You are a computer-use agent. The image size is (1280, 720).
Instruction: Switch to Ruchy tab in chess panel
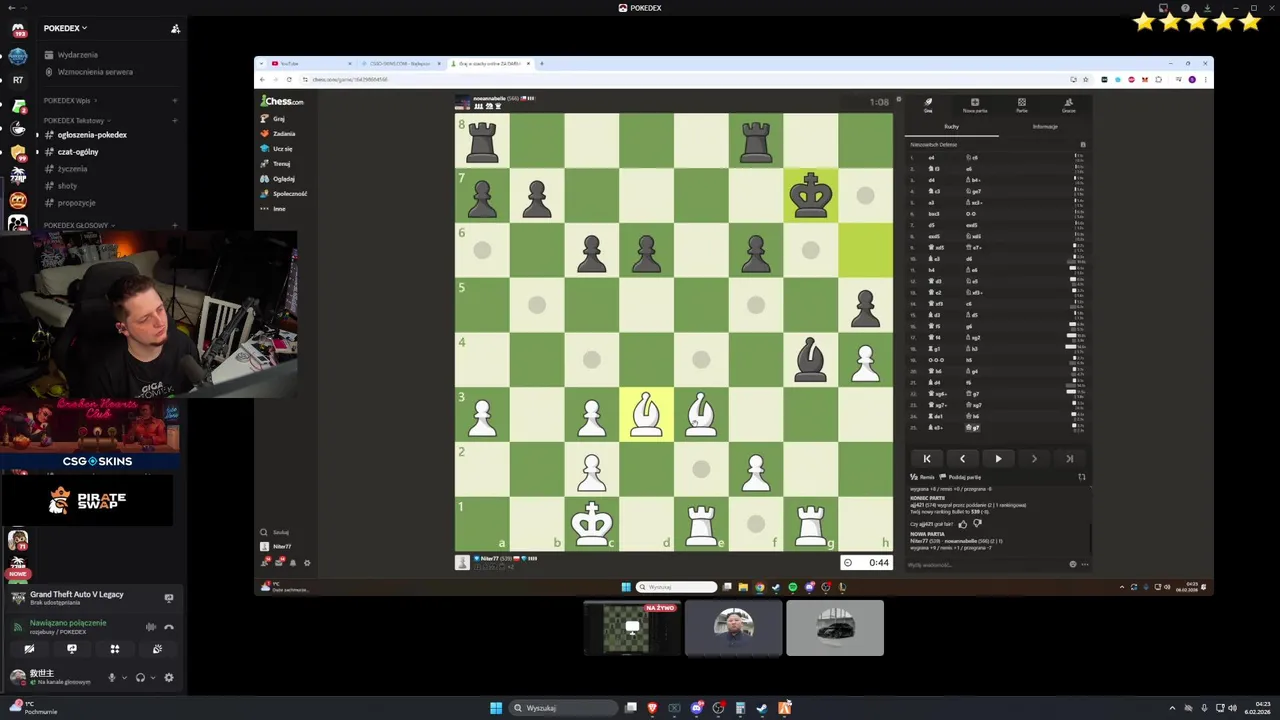pos(951,126)
